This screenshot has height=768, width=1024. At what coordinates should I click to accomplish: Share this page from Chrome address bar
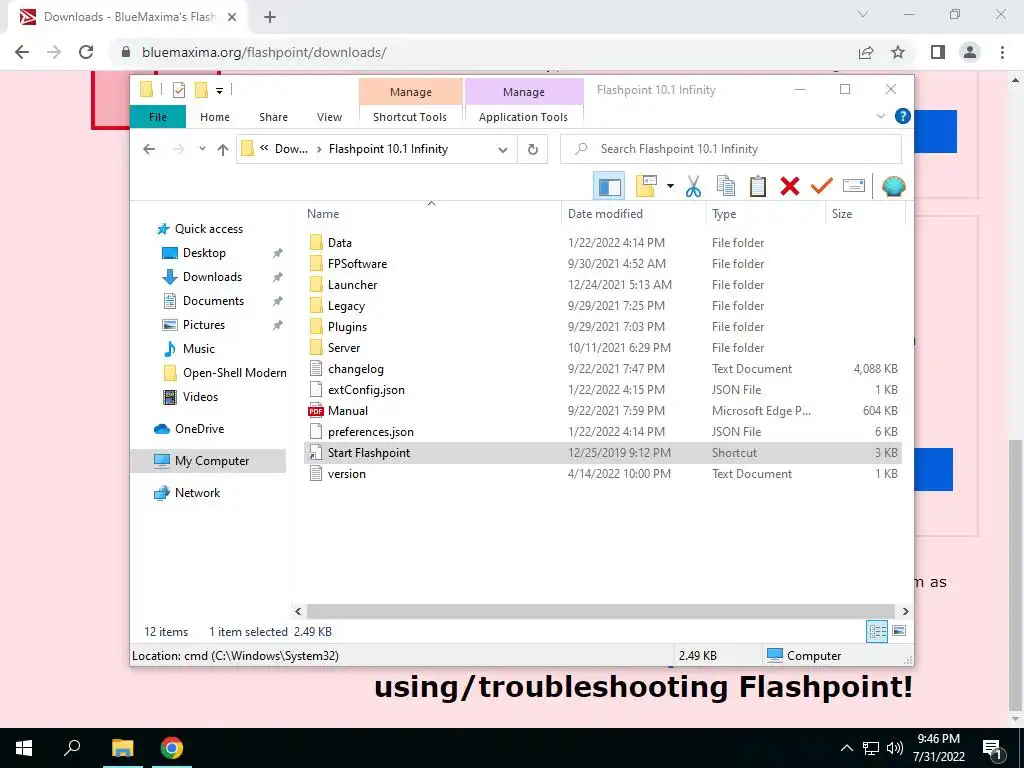866,52
